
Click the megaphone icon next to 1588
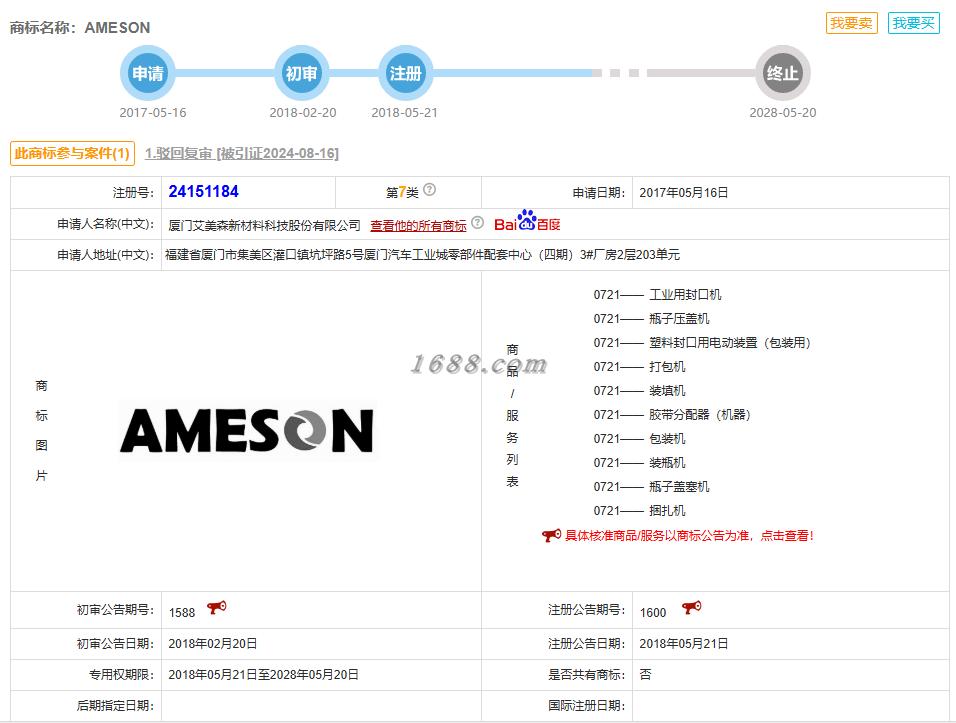216,608
